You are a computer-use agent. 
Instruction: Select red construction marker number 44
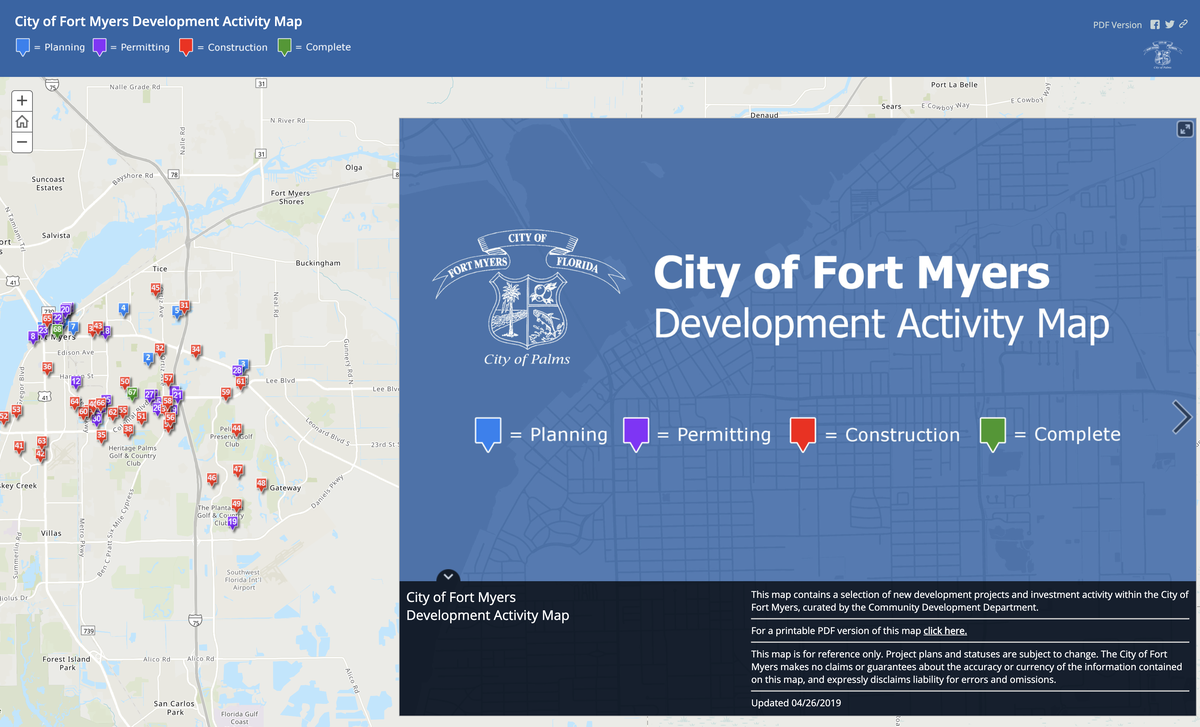click(x=237, y=430)
